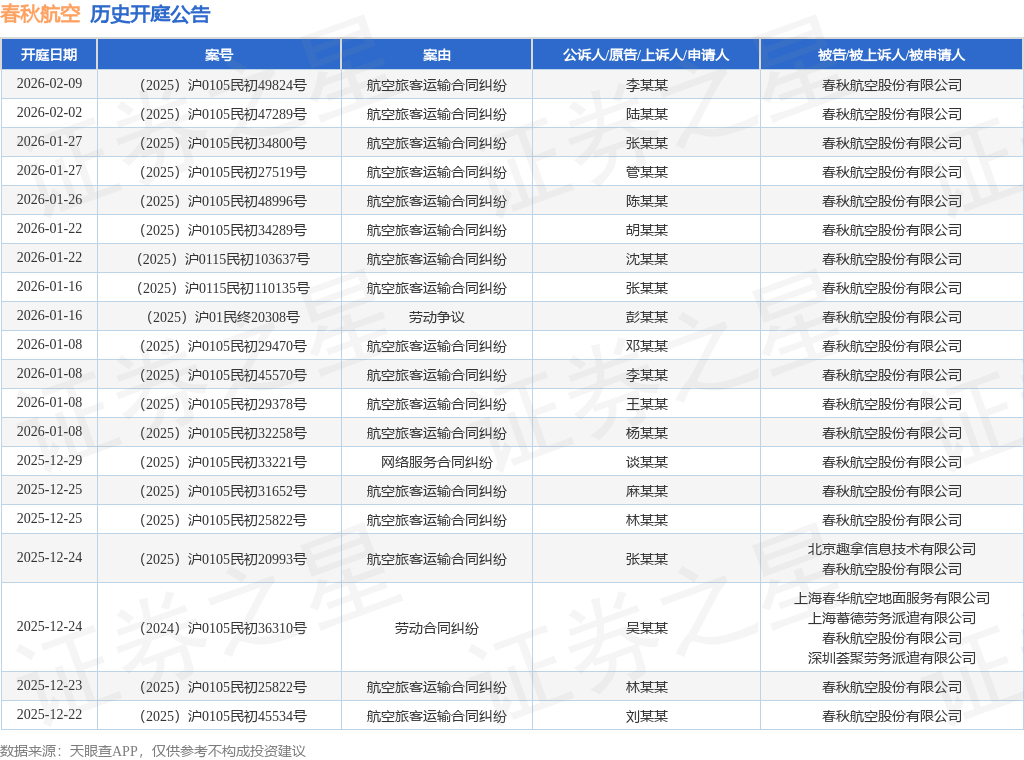Screen dimensions: 1024x760
Task: Click plaintiff 沈某某
Action: [647, 259]
